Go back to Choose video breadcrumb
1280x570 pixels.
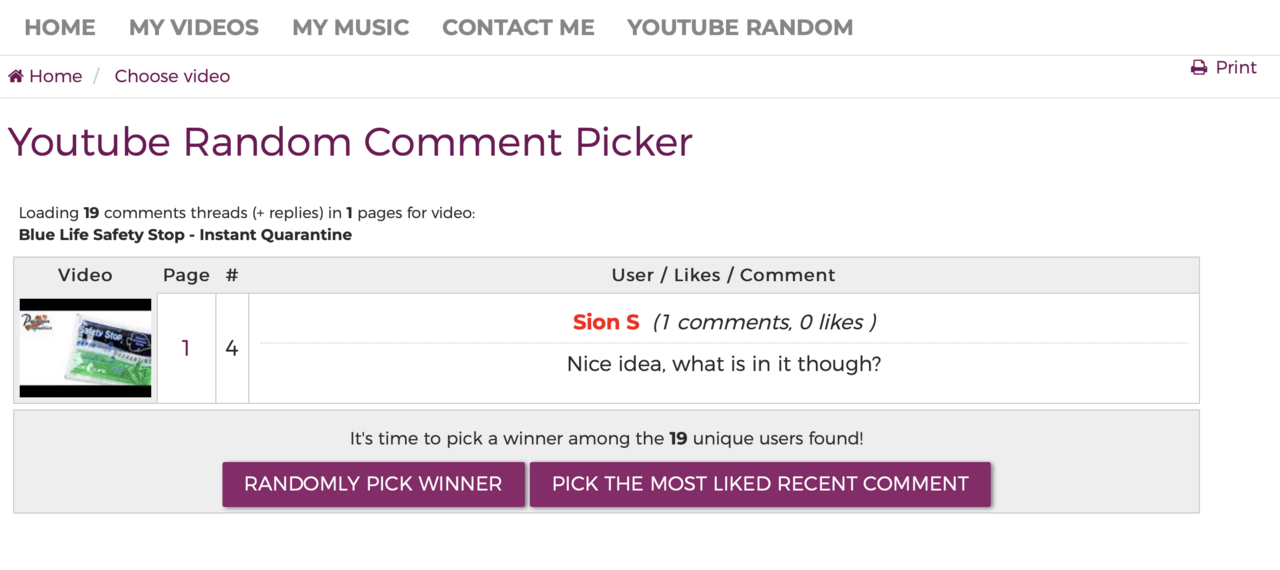[172, 76]
